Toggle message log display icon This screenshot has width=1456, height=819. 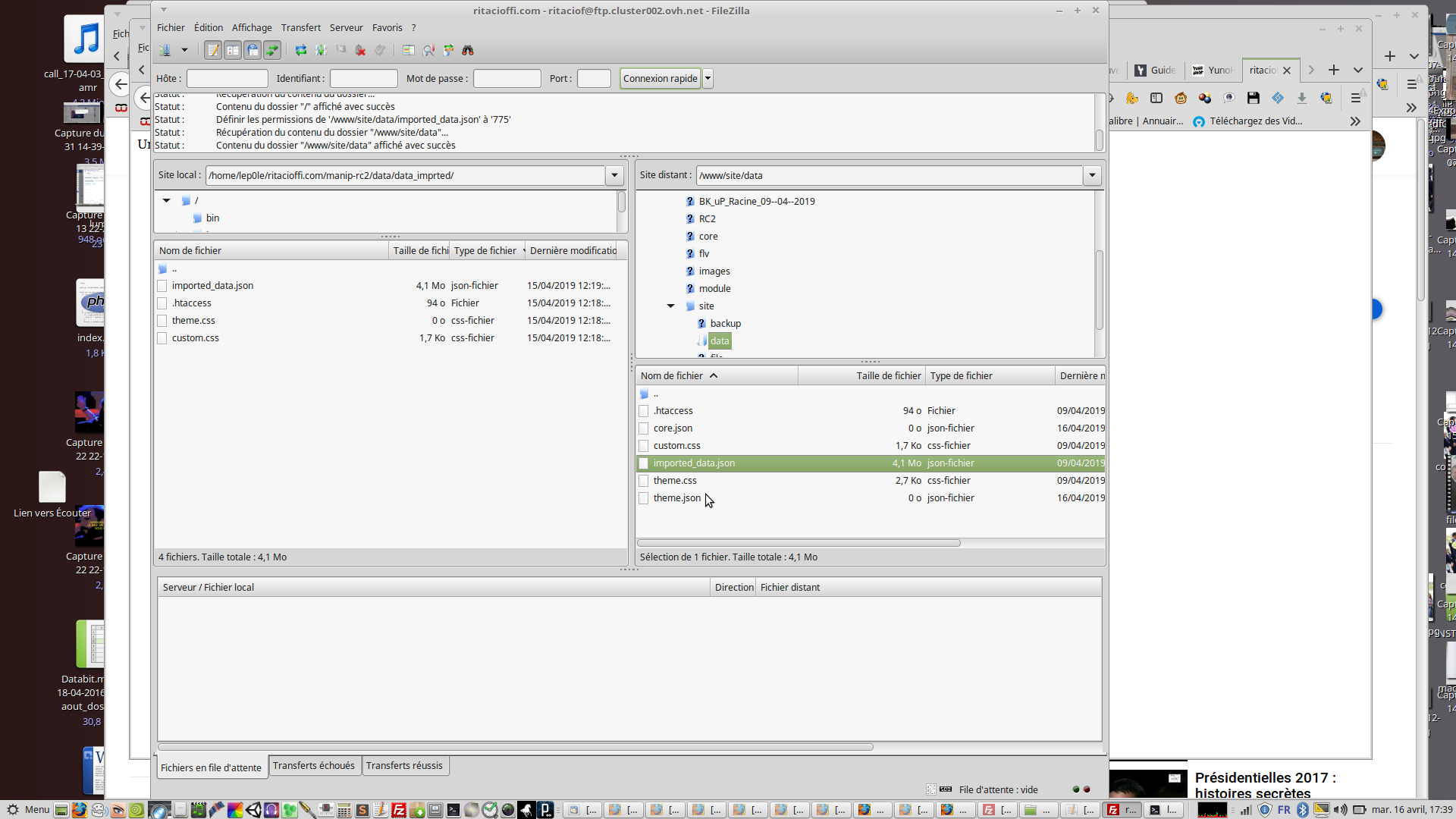213,50
